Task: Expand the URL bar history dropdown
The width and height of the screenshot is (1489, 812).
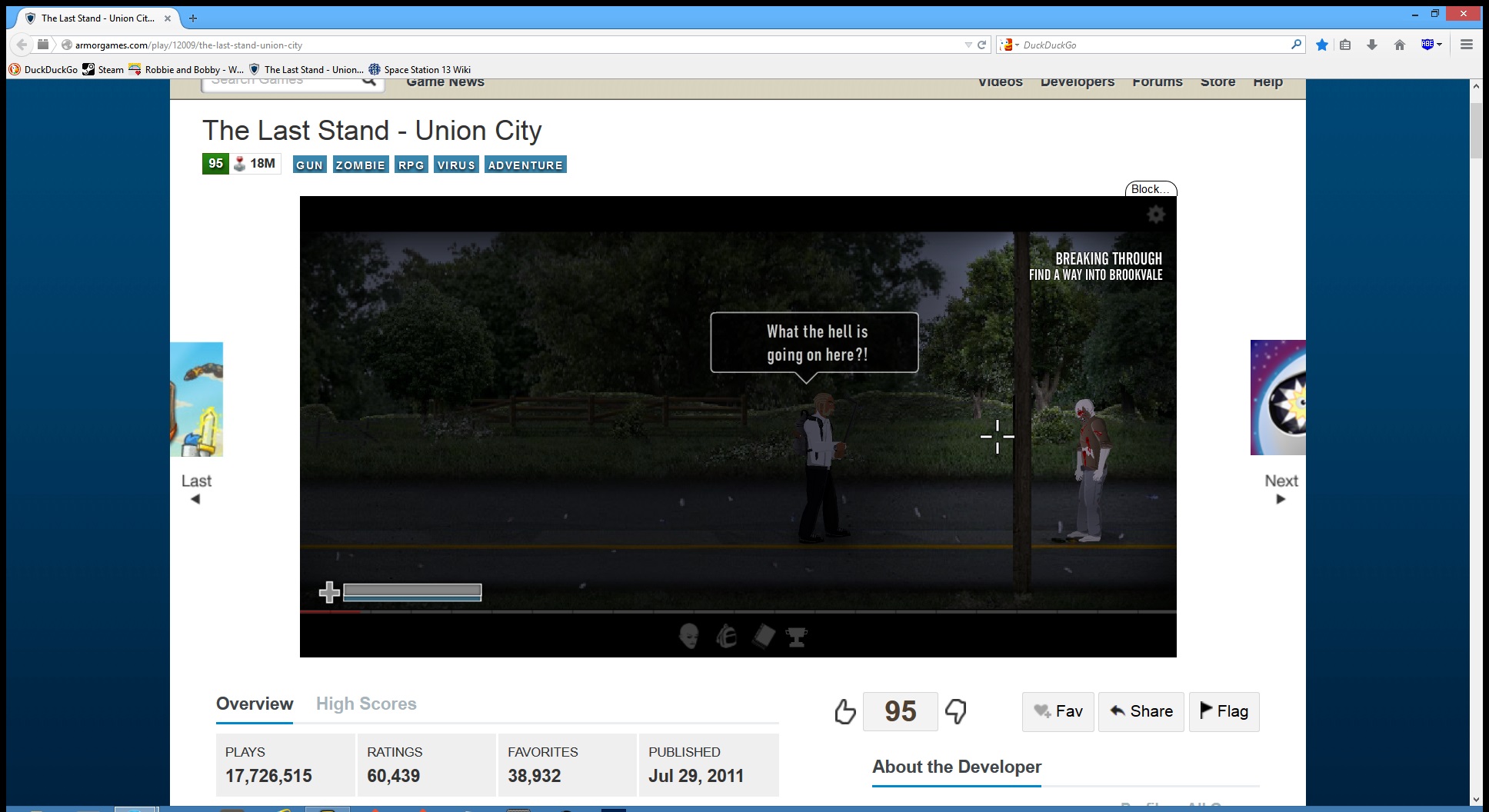Action: [x=968, y=45]
